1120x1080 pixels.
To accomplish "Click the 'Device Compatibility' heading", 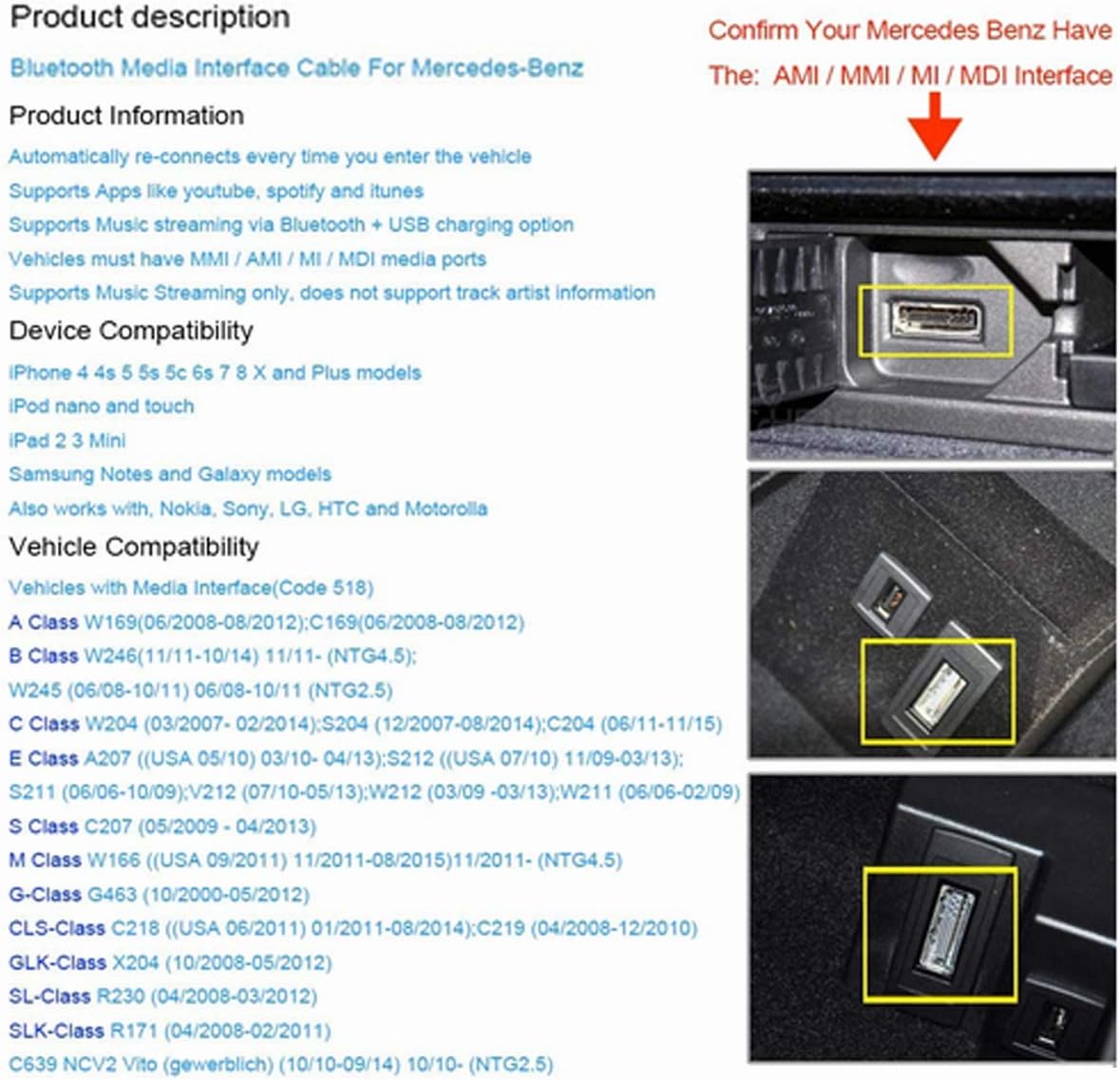I will 131,331.
